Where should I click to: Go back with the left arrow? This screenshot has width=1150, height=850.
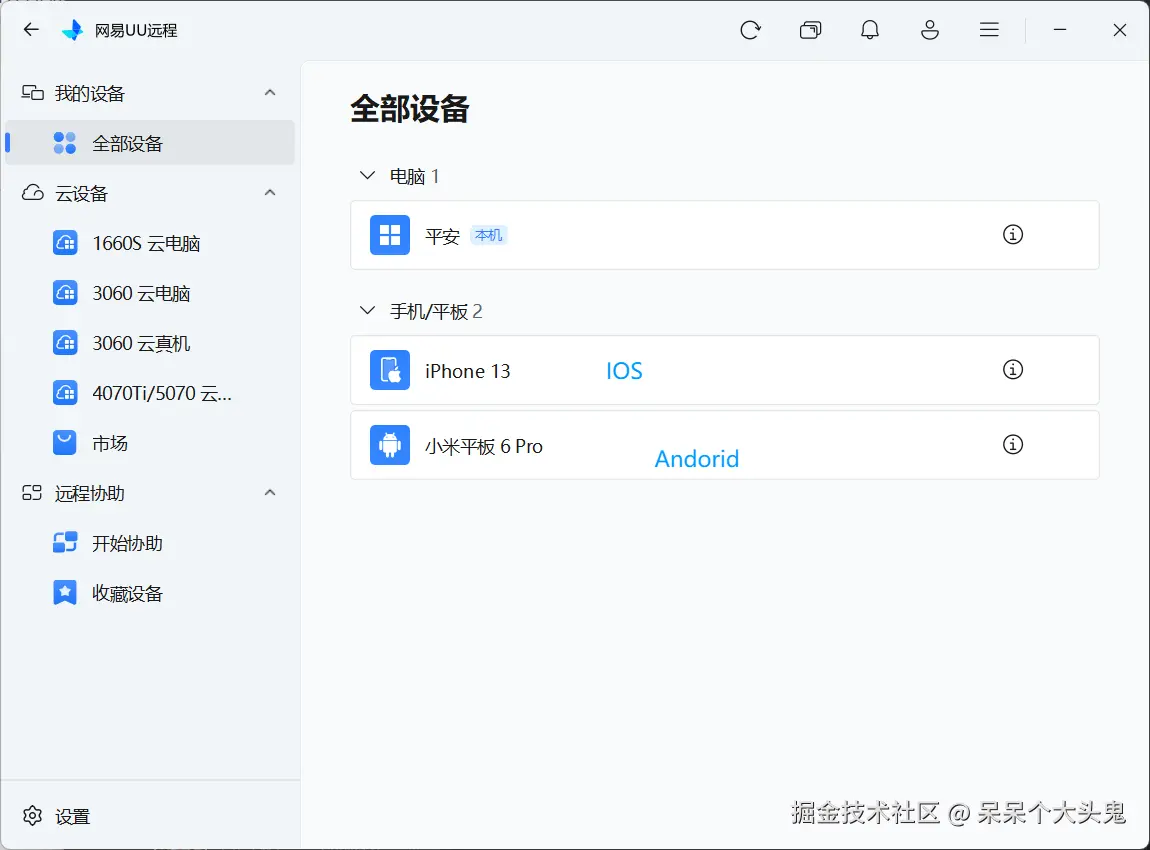(31, 30)
